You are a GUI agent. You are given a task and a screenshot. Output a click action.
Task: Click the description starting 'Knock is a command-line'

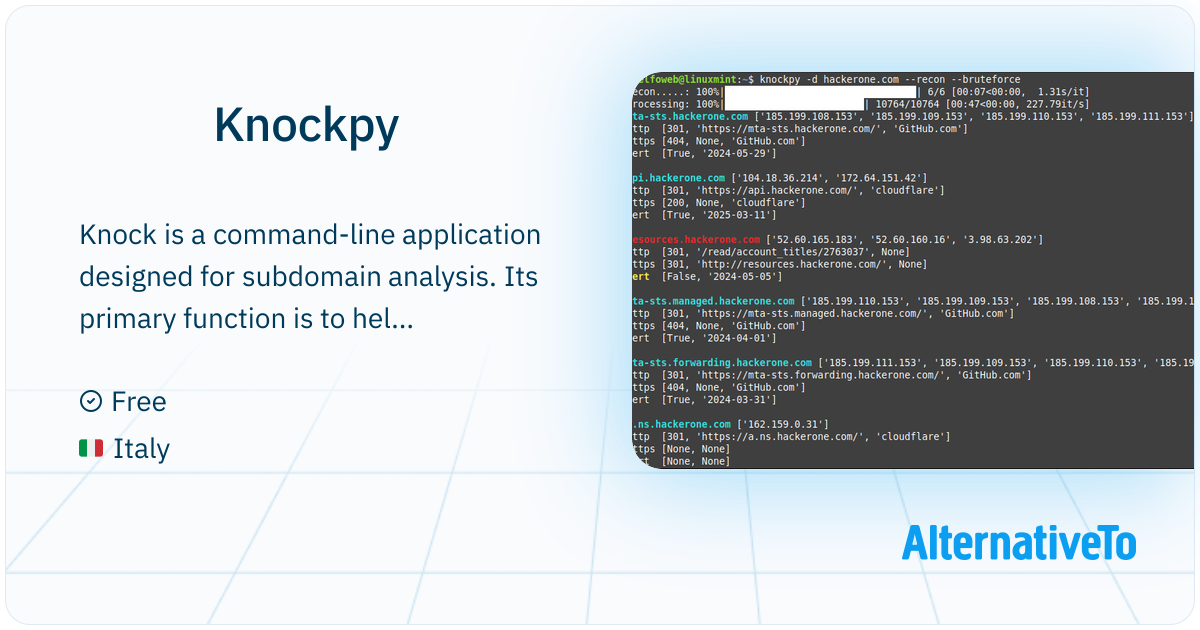pyautogui.click(x=310, y=277)
